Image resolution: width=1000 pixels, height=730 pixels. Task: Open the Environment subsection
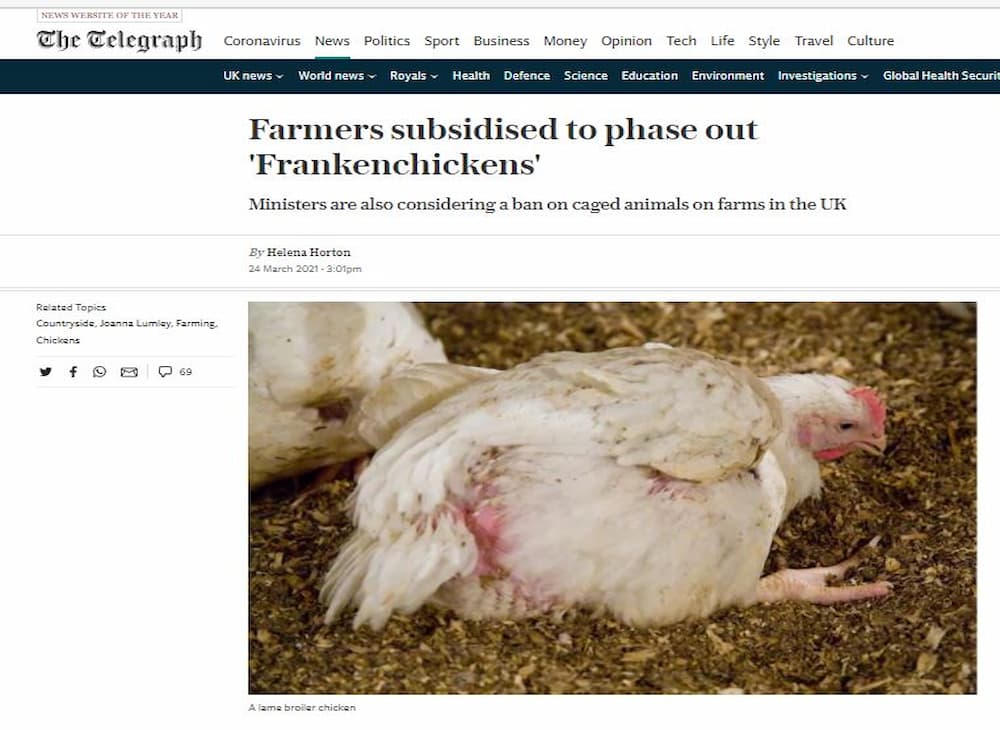point(728,76)
